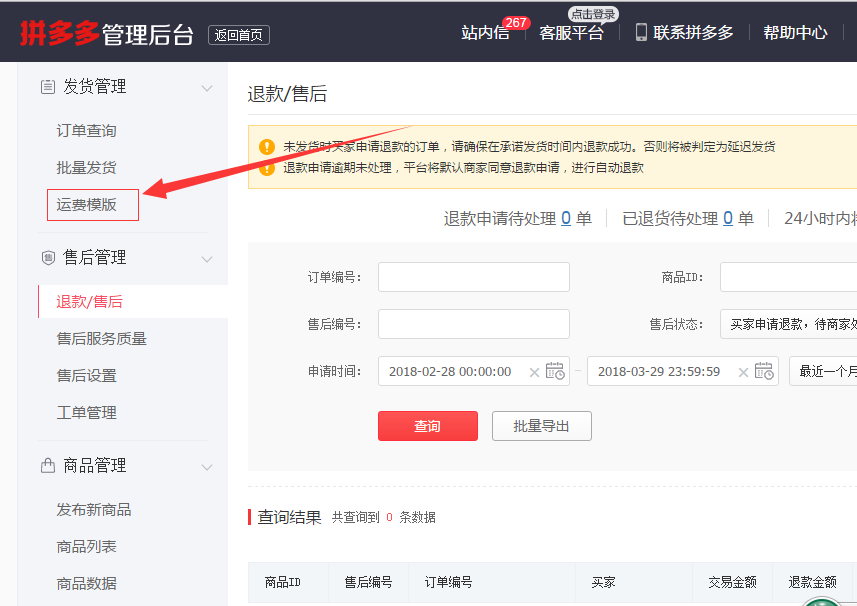Focus the 售后编号 input field

[474, 324]
